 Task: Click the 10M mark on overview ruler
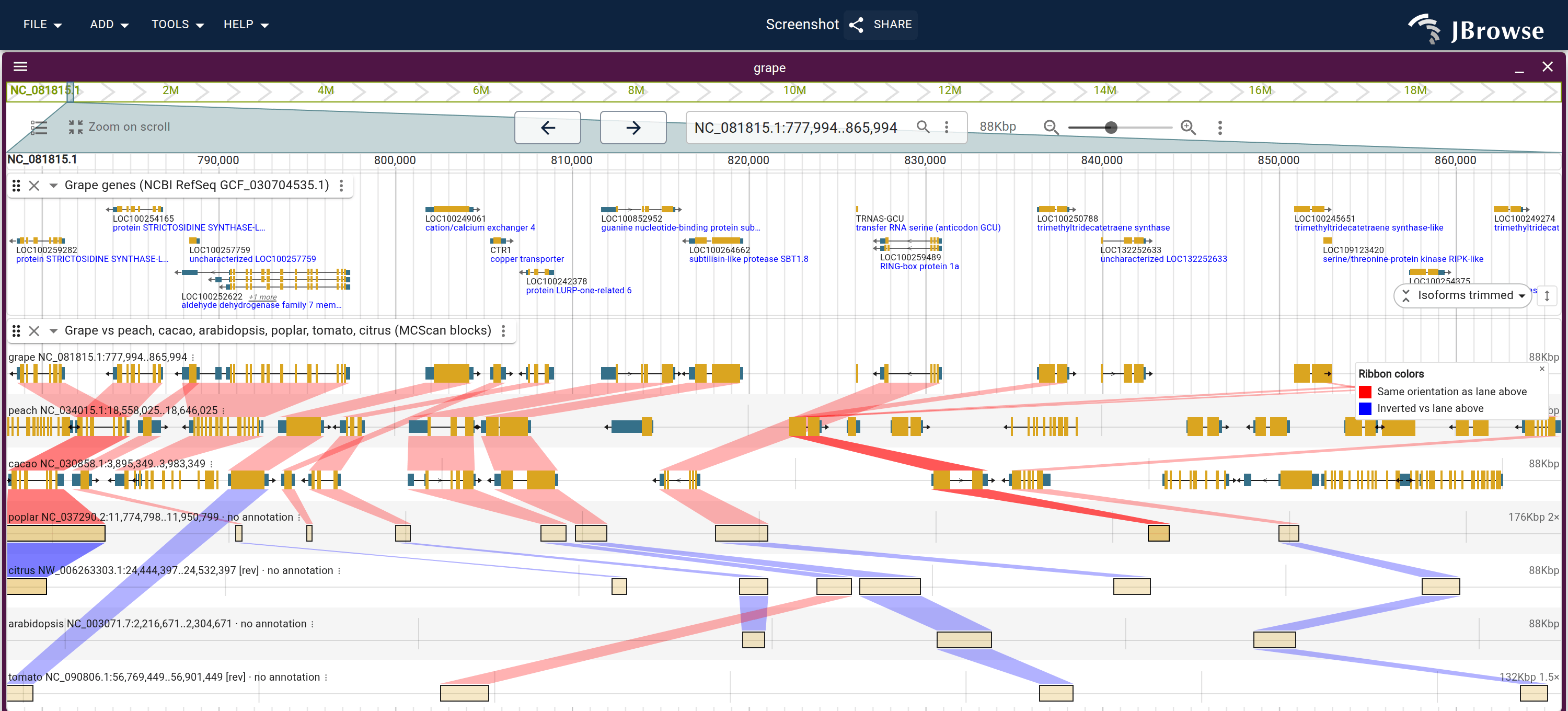pos(794,90)
